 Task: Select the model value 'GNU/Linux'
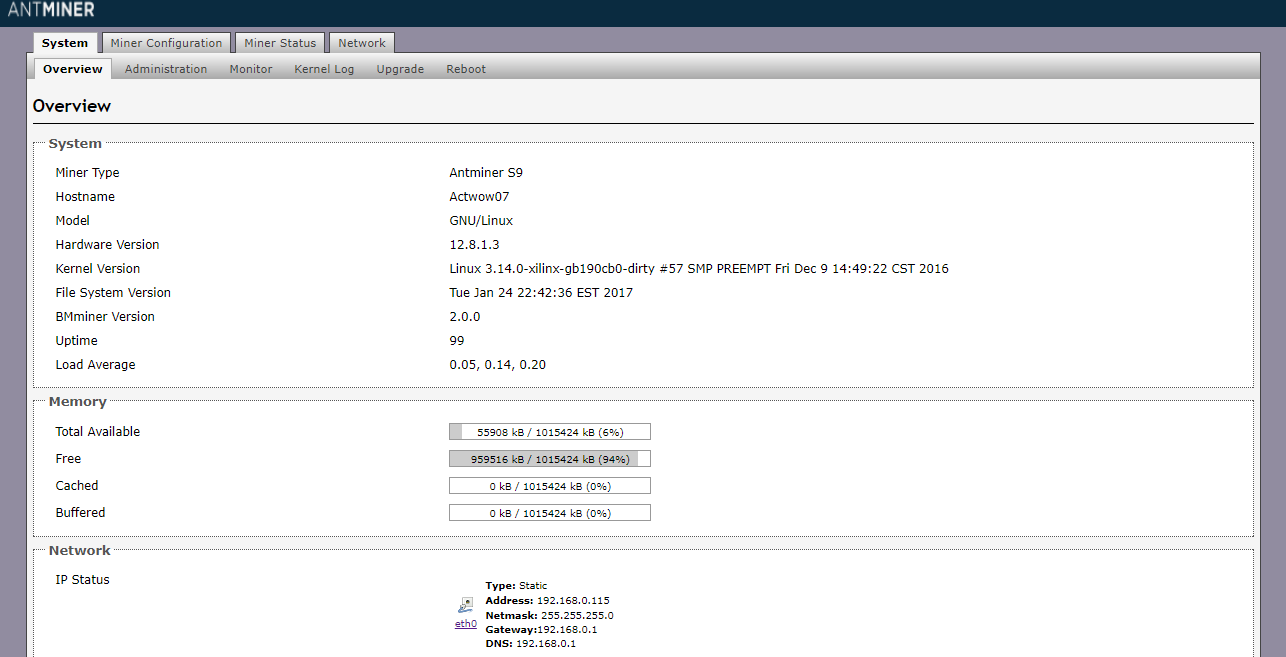pos(481,221)
